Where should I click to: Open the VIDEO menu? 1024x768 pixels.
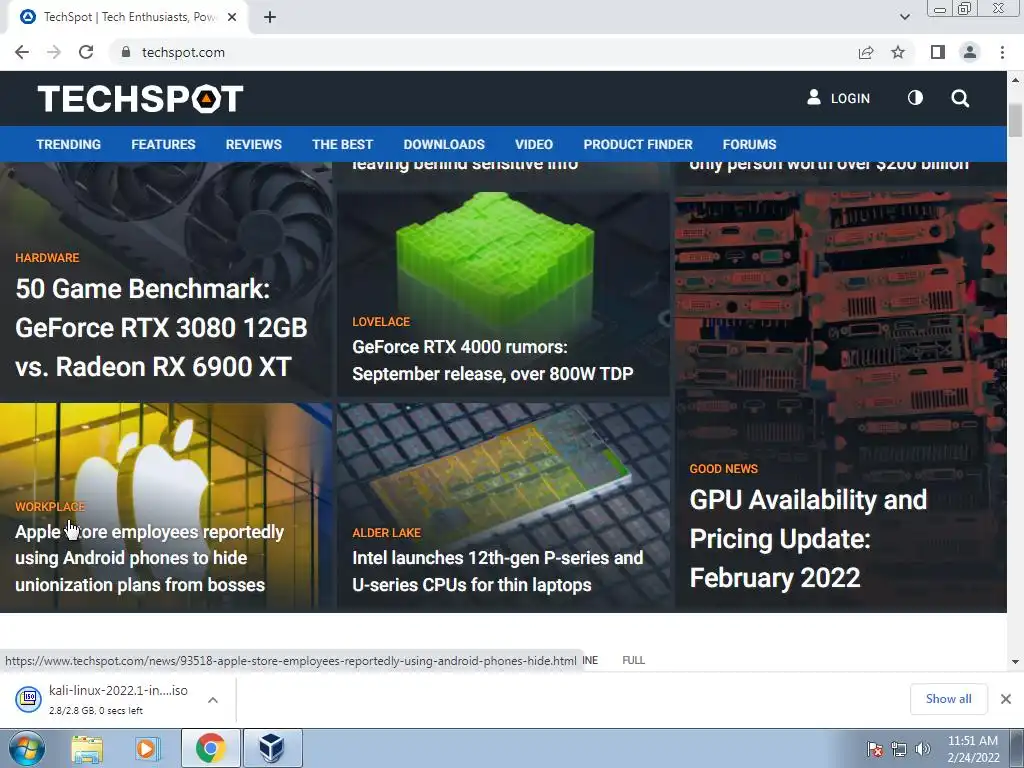[x=534, y=144]
